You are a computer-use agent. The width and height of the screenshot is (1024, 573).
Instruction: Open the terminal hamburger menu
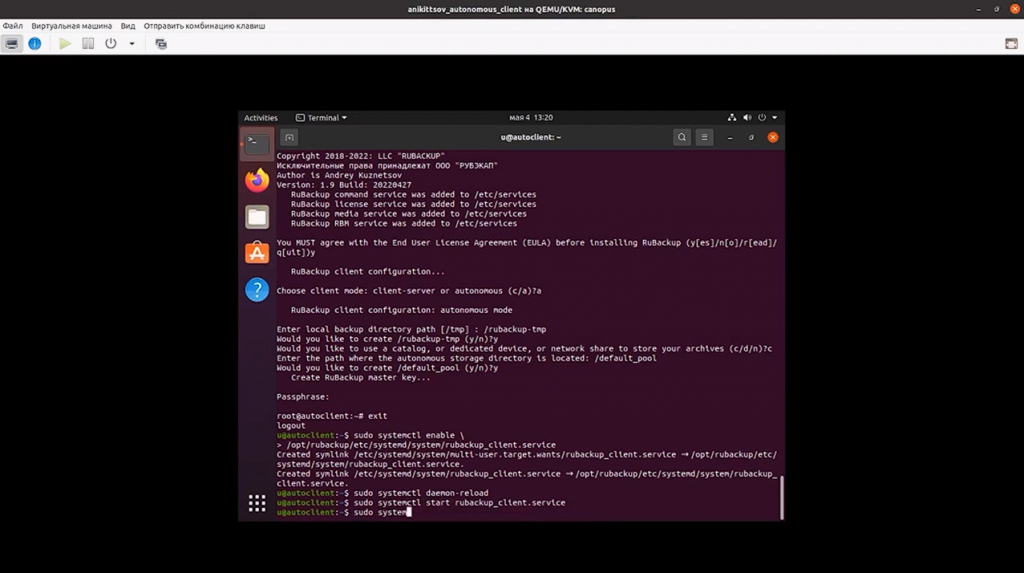click(x=704, y=137)
